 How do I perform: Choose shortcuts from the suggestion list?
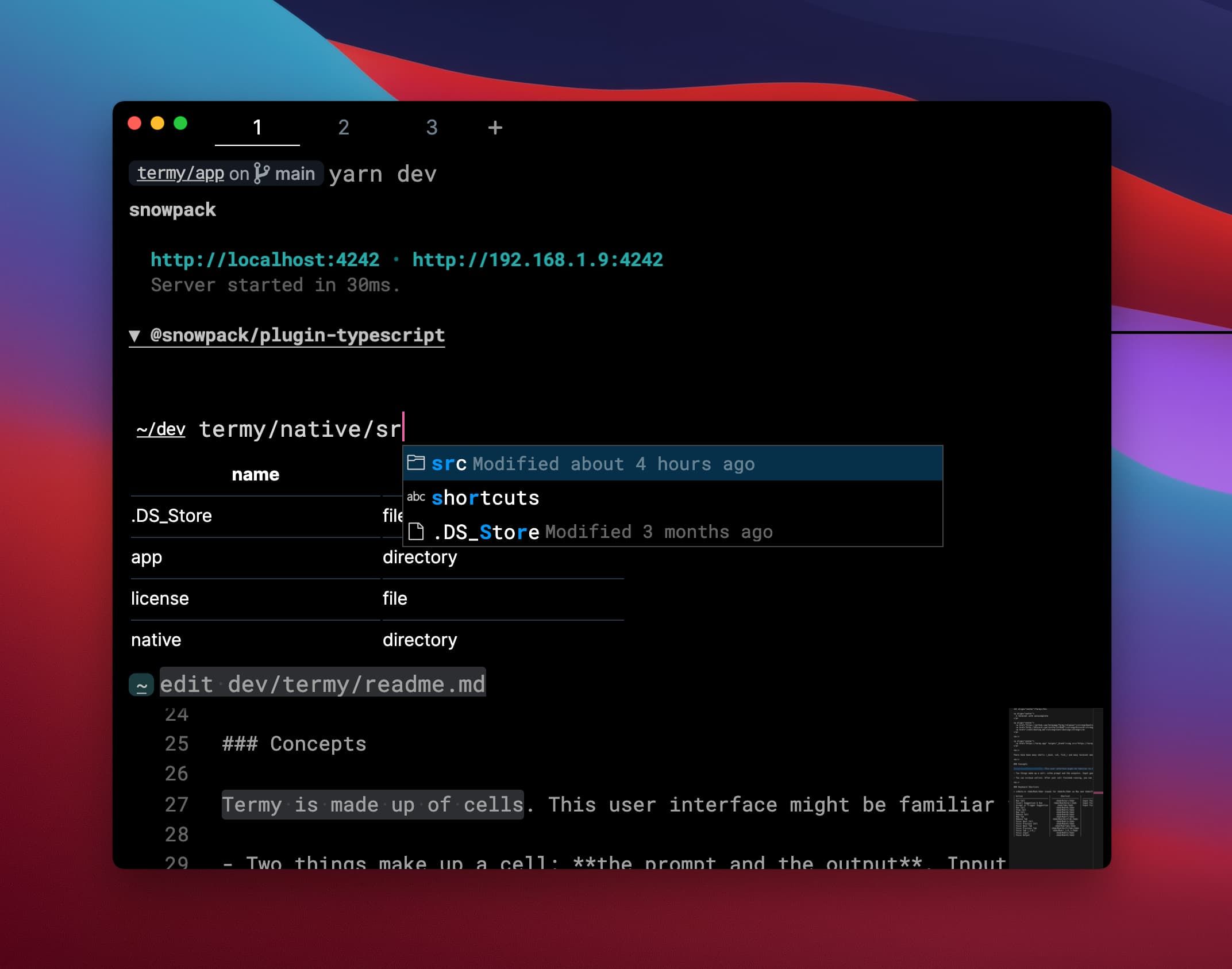[486, 498]
